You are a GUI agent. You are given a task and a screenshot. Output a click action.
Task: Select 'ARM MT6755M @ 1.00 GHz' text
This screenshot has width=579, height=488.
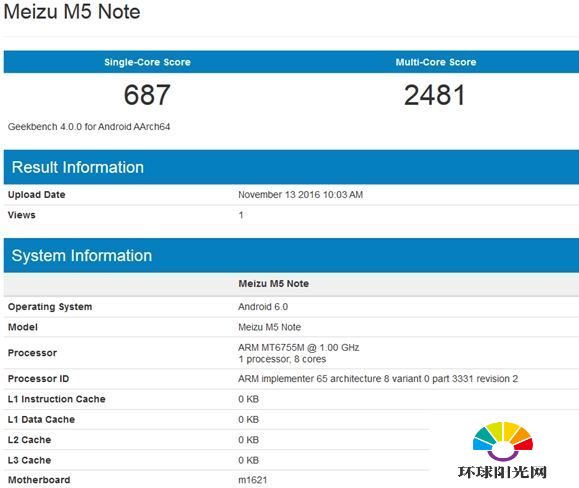[x=299, y=347]
